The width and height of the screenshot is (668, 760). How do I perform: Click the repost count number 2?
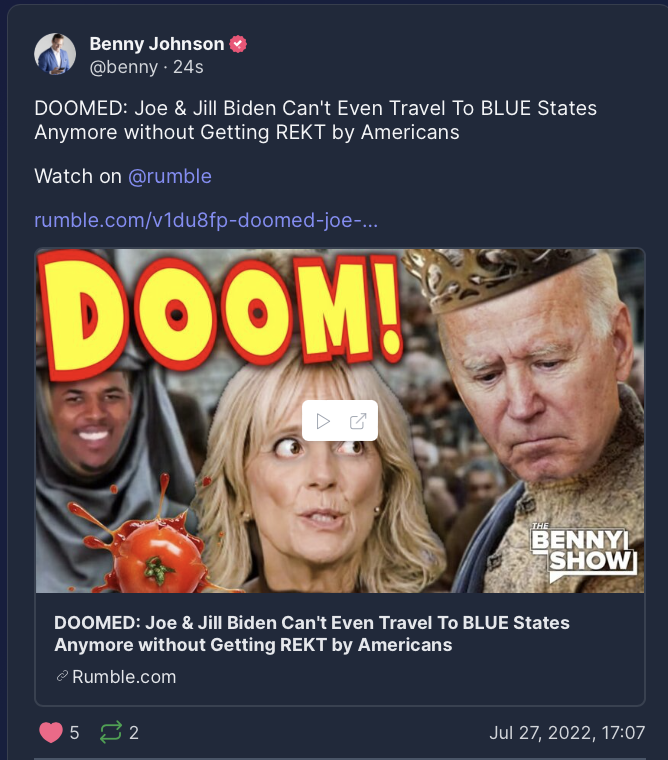(x=134, y=732)
